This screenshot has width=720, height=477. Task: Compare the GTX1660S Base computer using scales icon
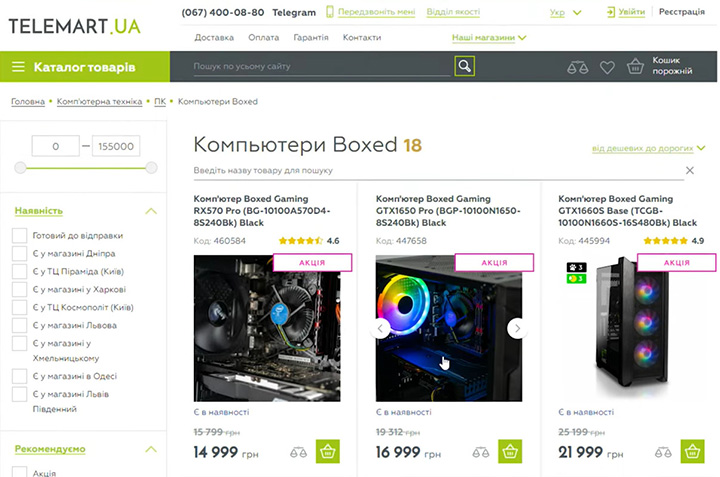(x=663, y=453)
